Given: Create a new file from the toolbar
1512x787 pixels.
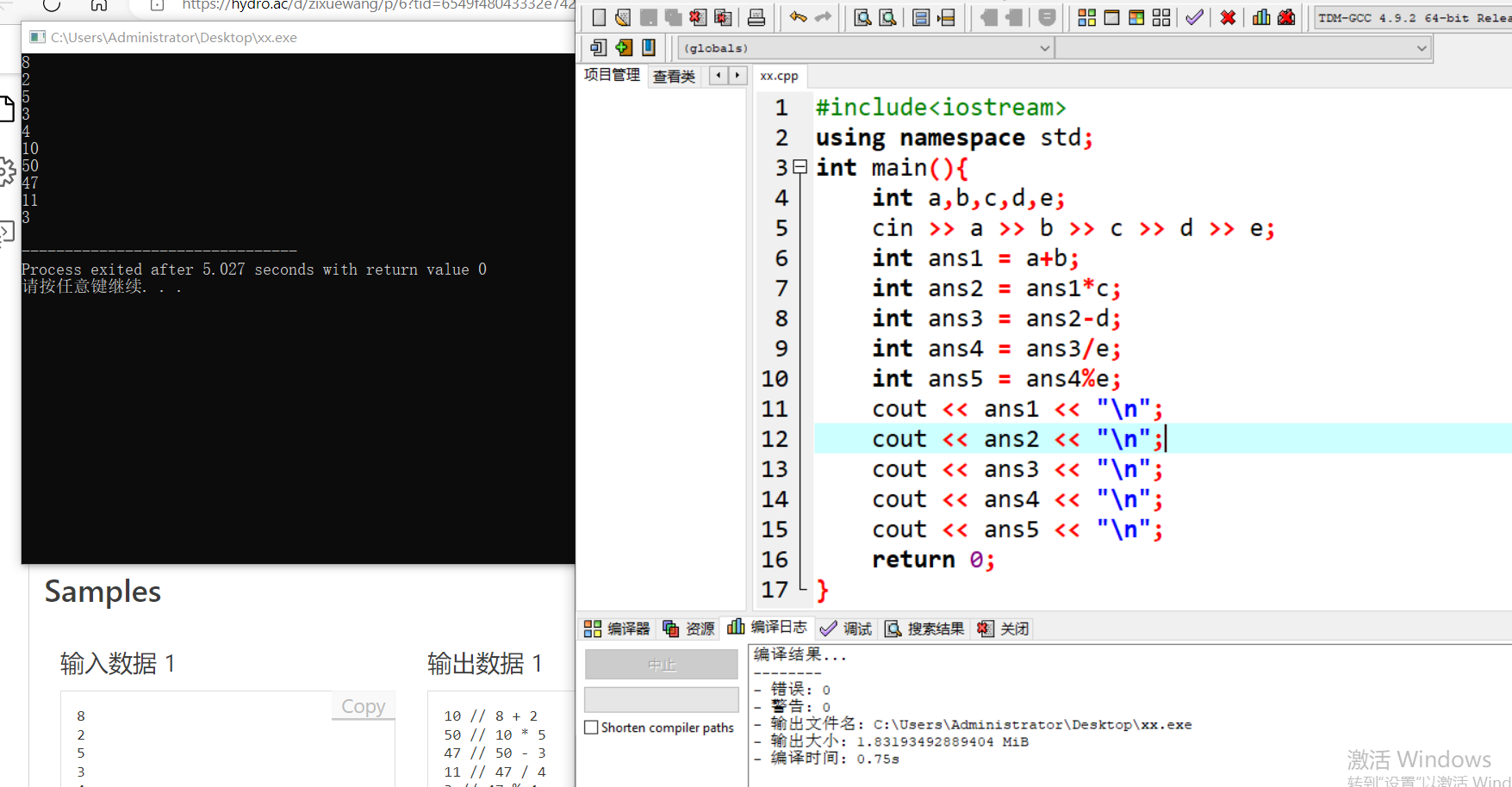Looking at the screenshot, I should [599, 18].
